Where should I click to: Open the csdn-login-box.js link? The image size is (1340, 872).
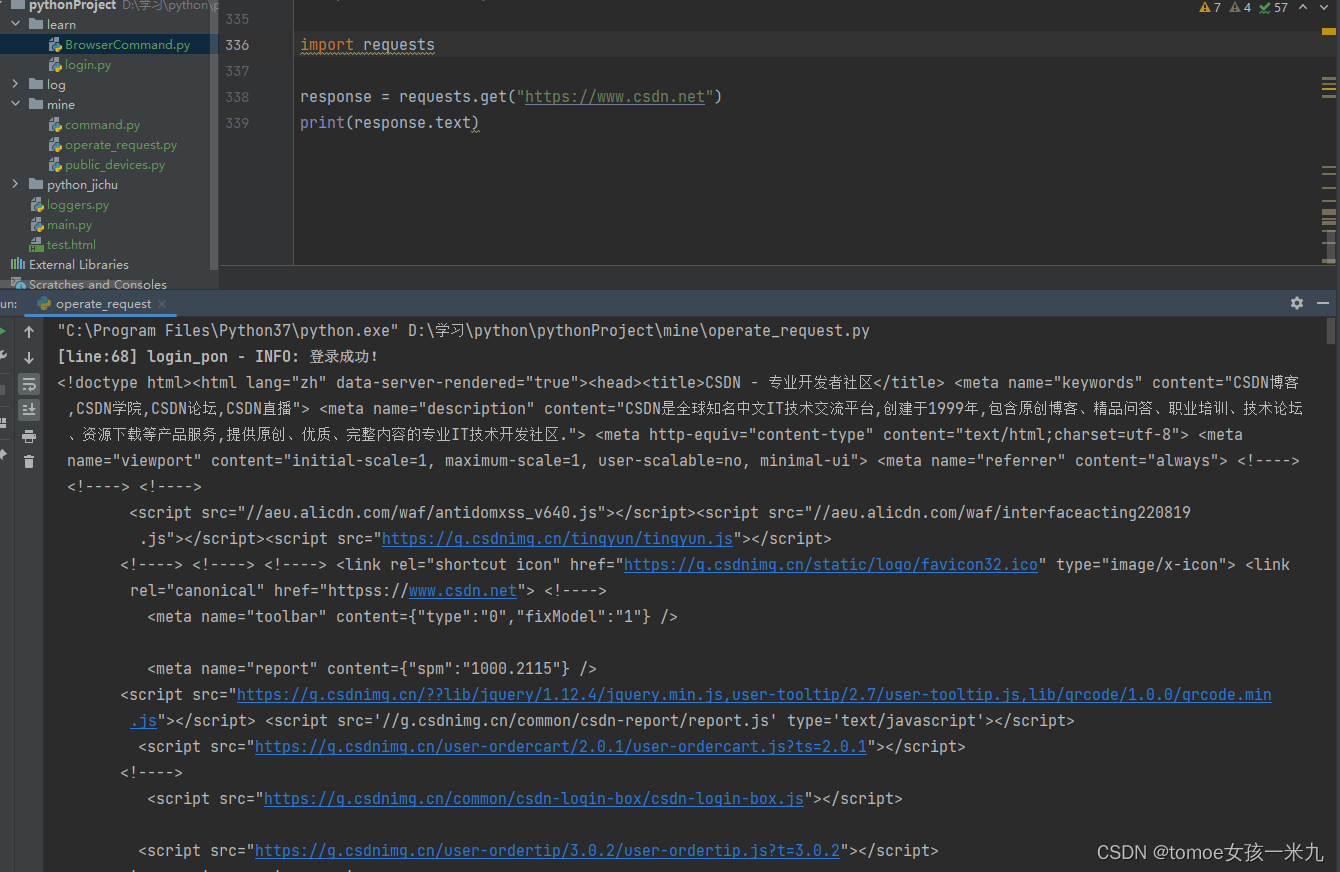coord(534,798)
